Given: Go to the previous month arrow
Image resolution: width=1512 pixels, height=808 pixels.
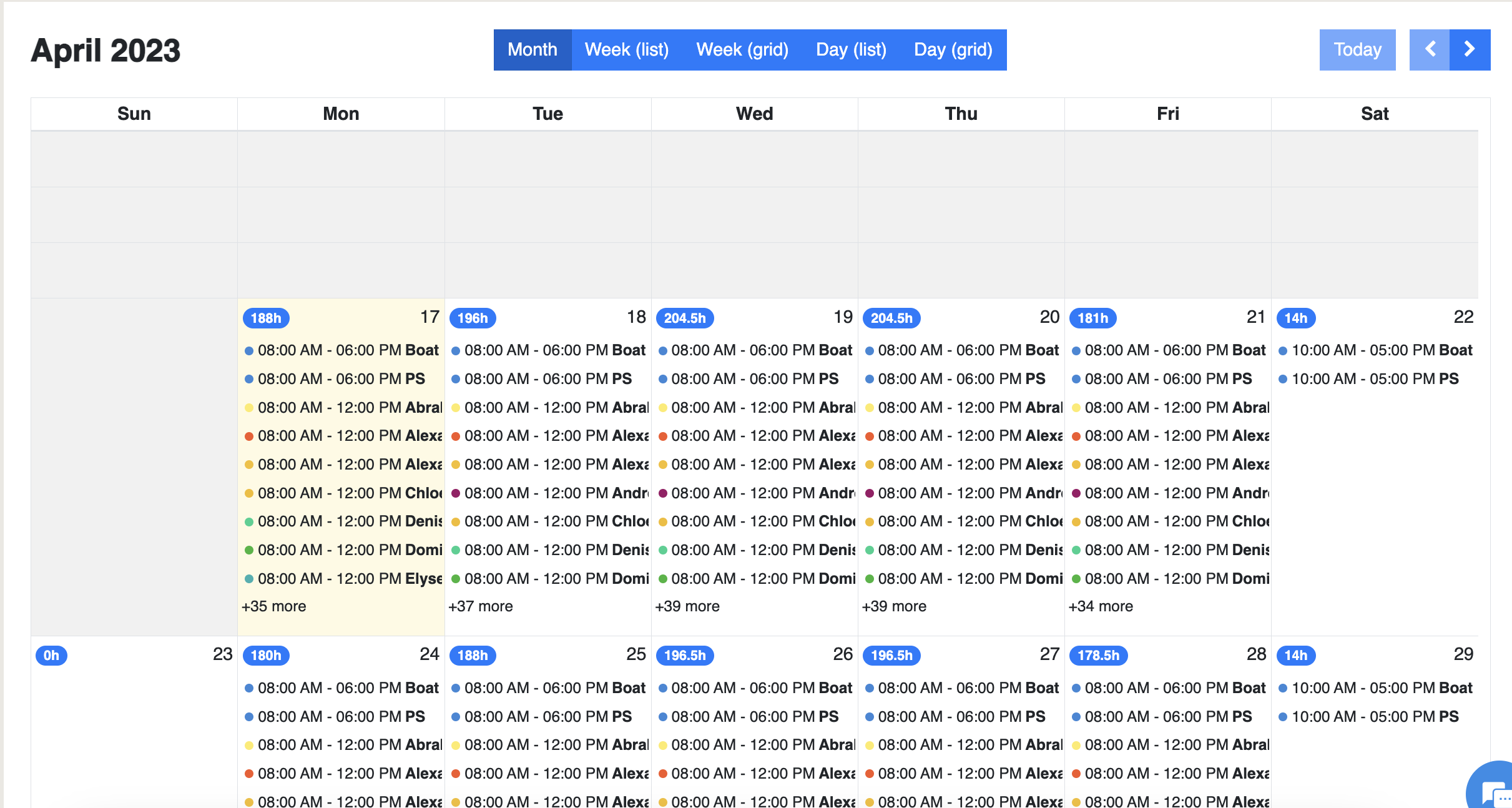Looking at the screenshot, I should (x=1430, y=49).
